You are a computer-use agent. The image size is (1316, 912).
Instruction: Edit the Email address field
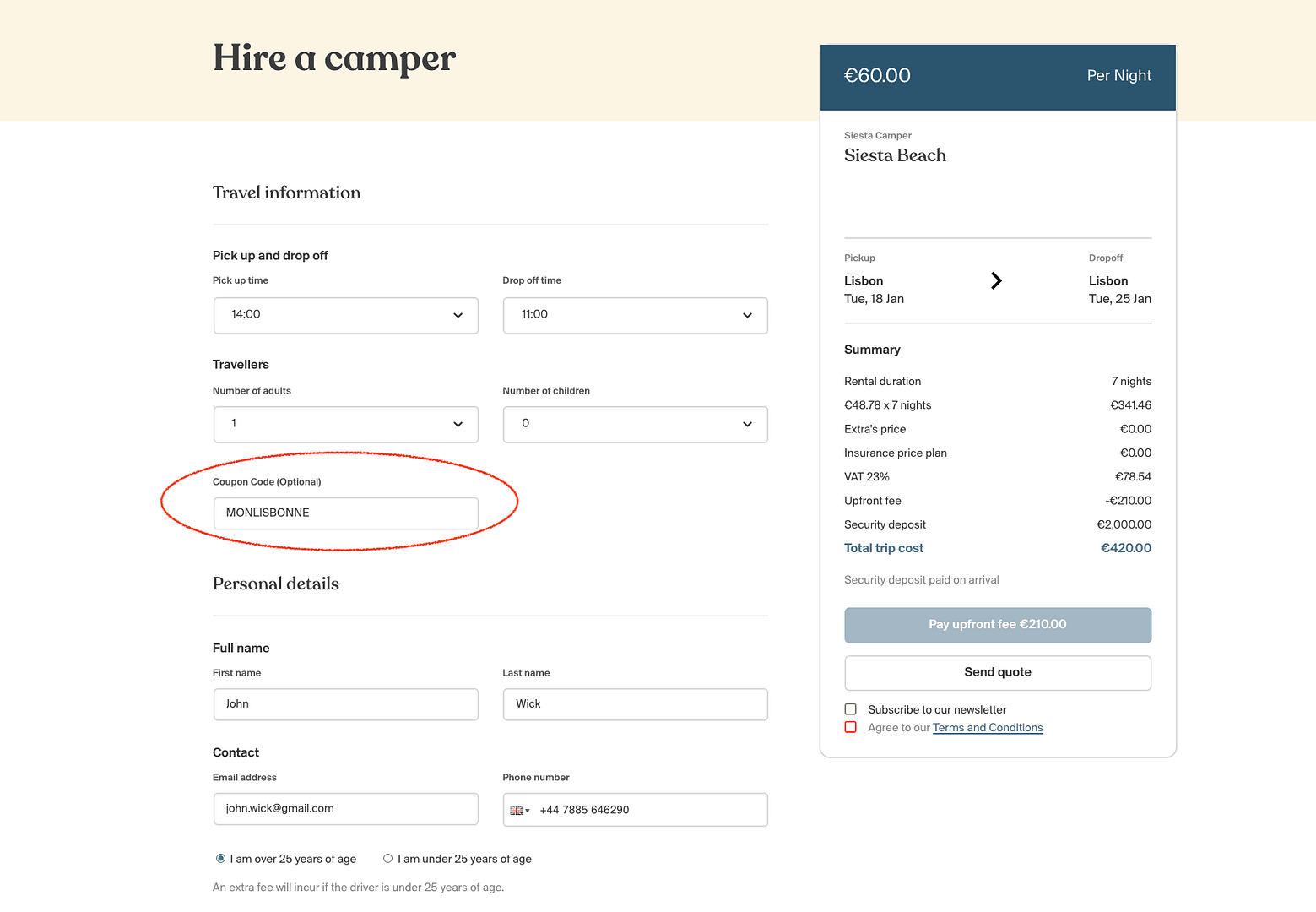pos(345,809)
